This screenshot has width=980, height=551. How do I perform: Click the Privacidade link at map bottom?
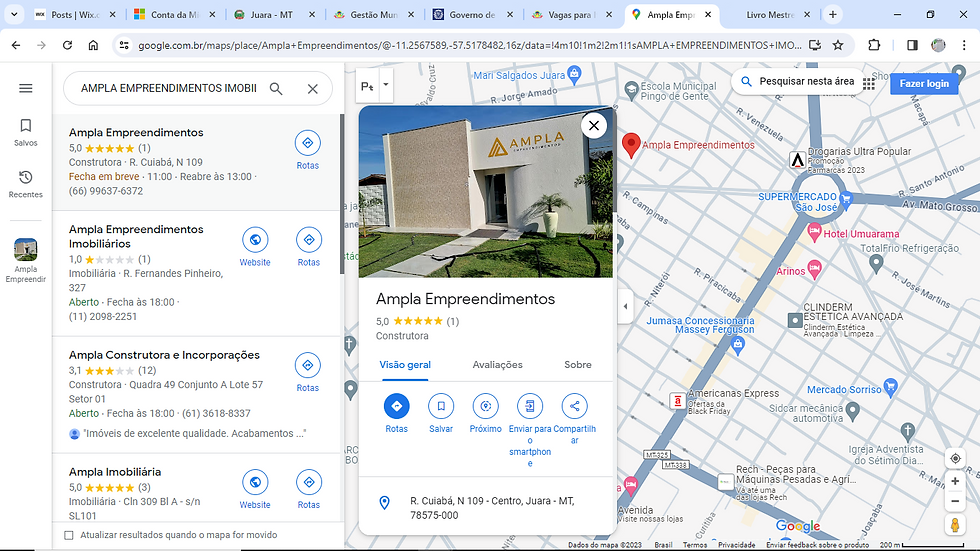click(736, 545)
